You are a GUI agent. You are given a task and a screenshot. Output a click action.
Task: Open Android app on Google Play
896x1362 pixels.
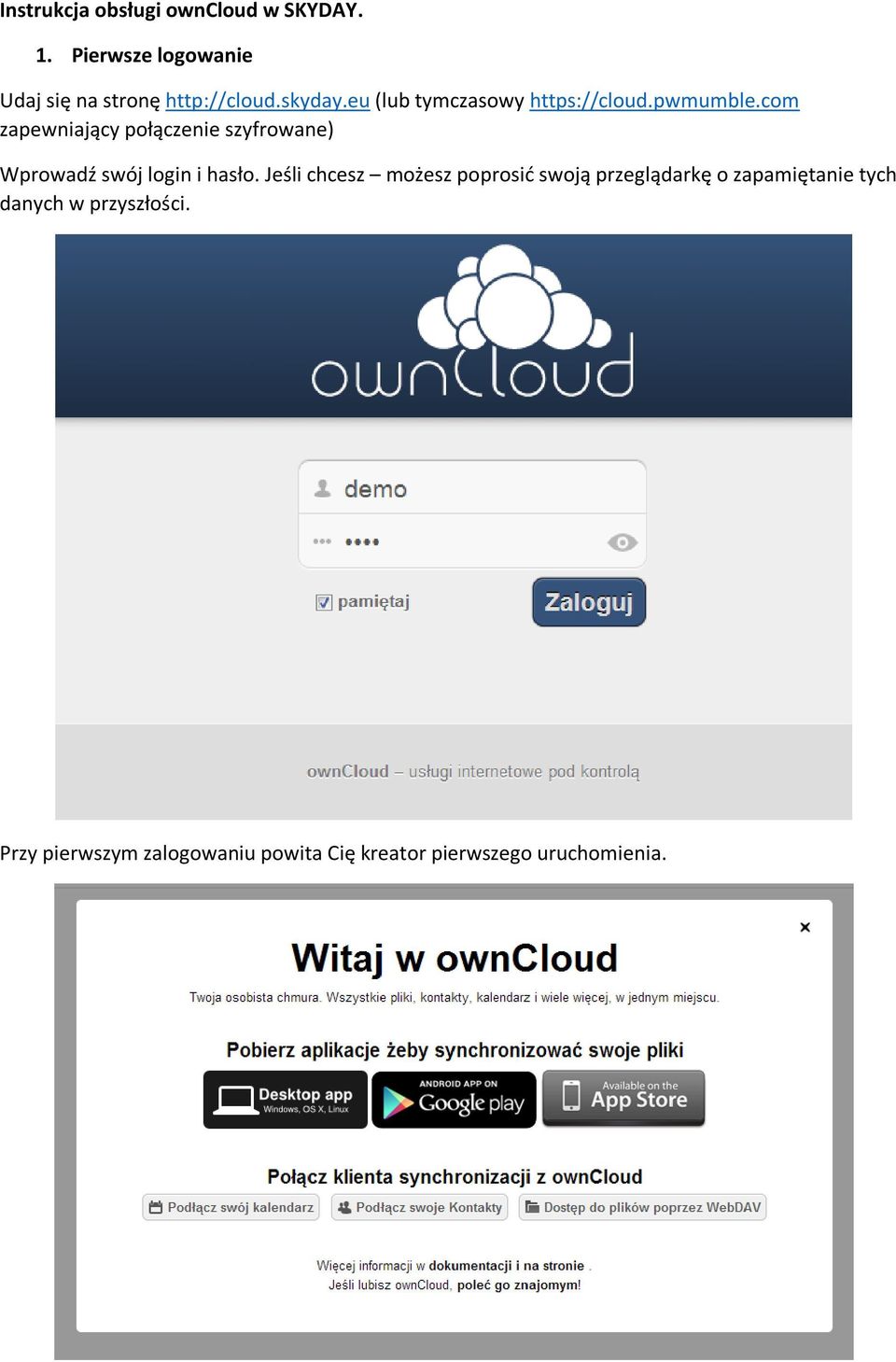tap(454, 1100)
